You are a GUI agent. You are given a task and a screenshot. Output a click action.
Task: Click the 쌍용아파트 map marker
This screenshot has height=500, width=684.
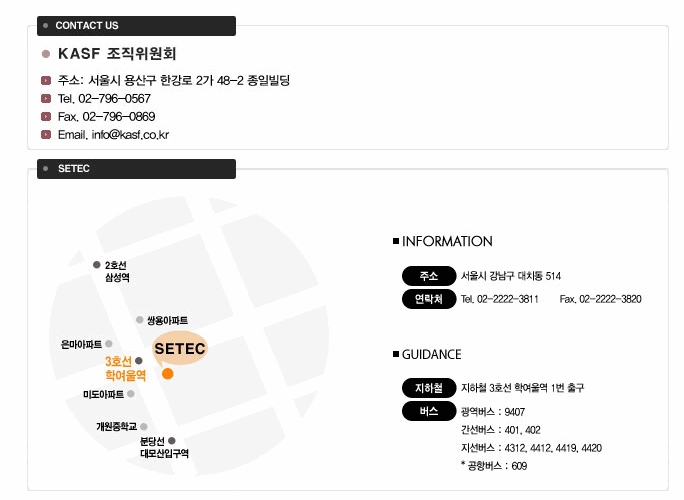tap(140, 320)
